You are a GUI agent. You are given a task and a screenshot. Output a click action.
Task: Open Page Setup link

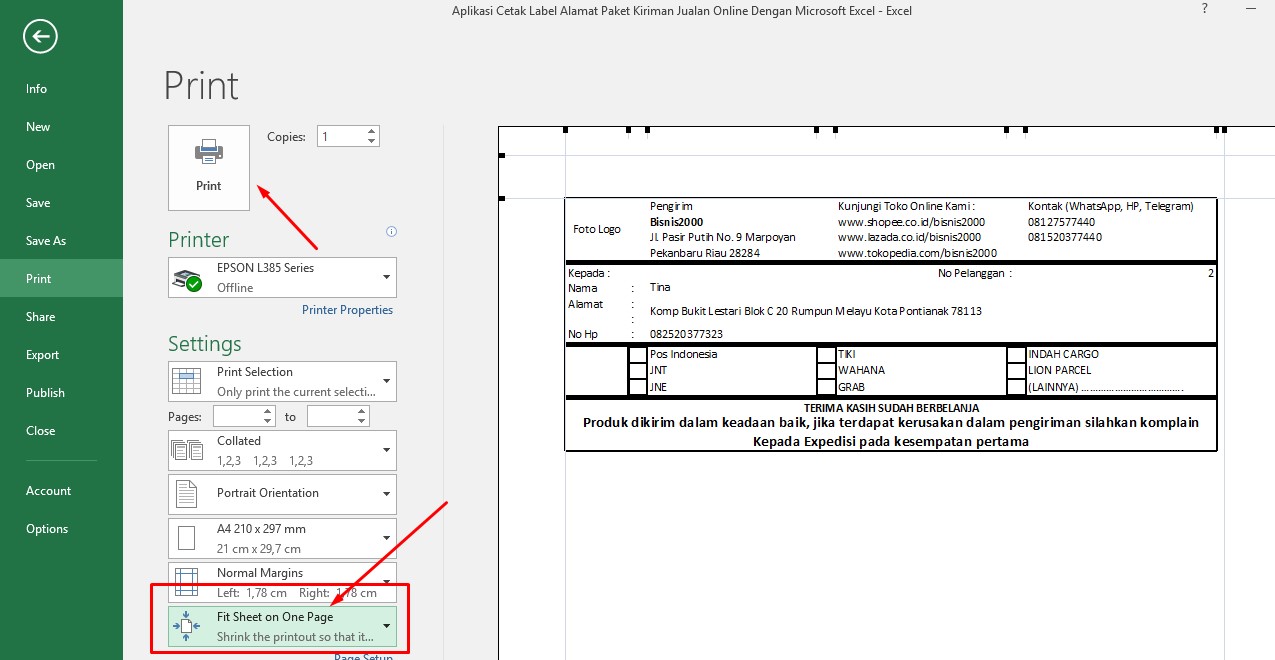point(363,656)
